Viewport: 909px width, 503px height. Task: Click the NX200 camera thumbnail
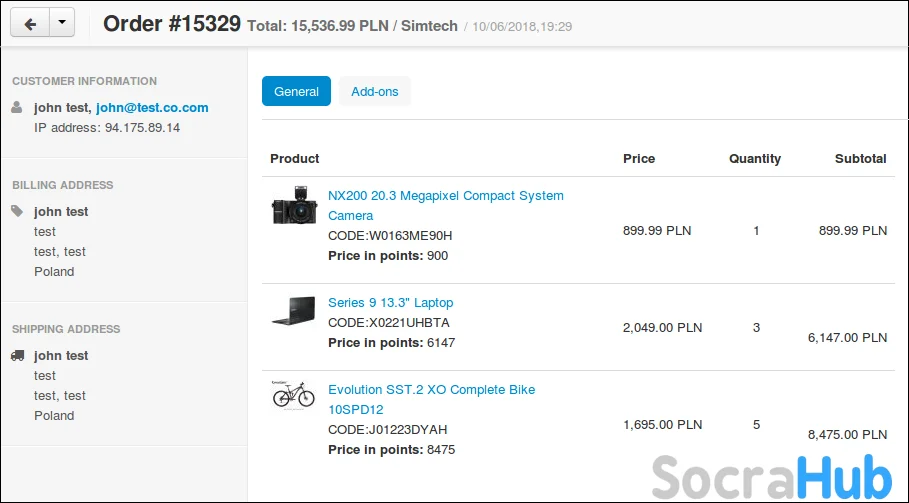tap(294, 206)
